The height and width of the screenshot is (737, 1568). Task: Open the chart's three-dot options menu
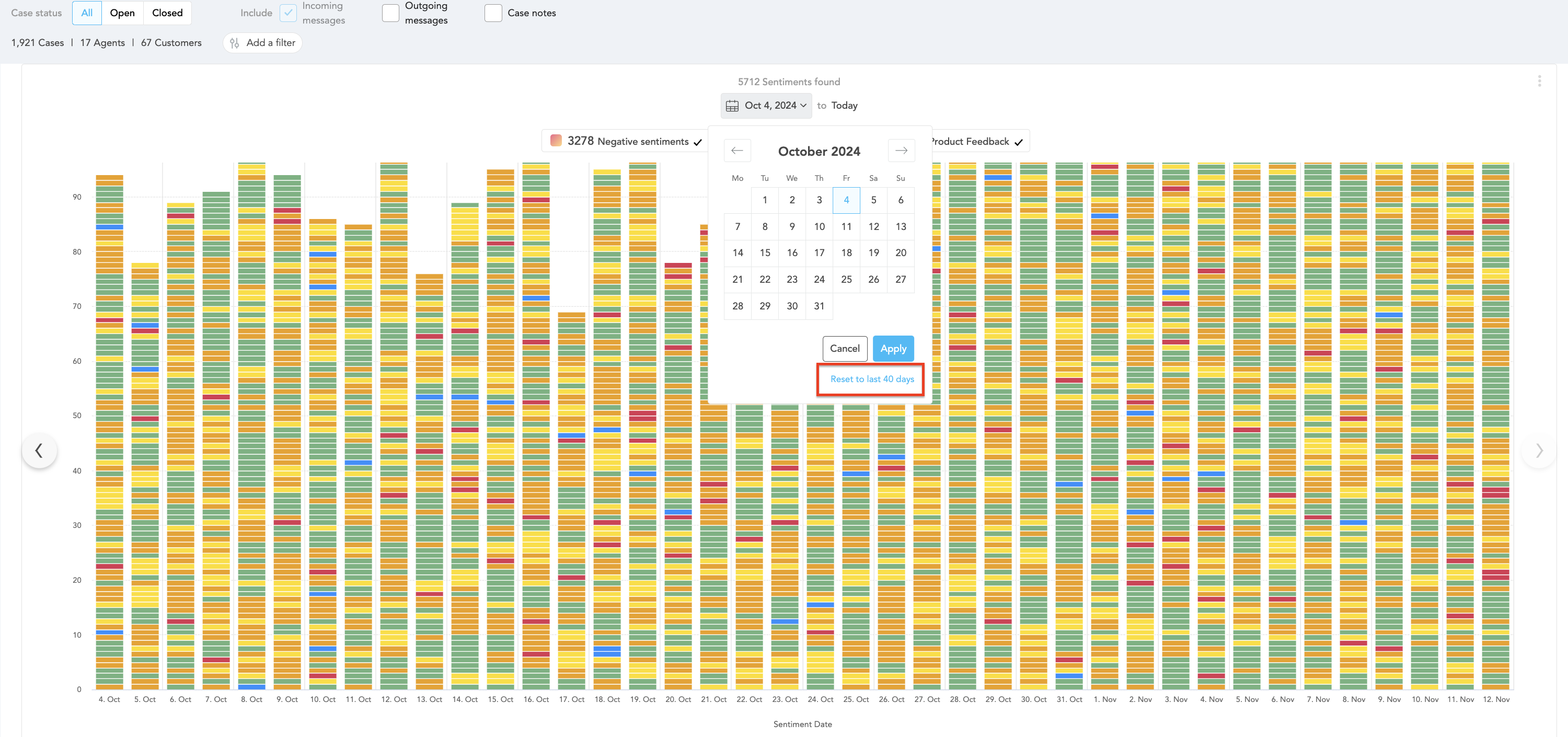[x=1539, y=81]
